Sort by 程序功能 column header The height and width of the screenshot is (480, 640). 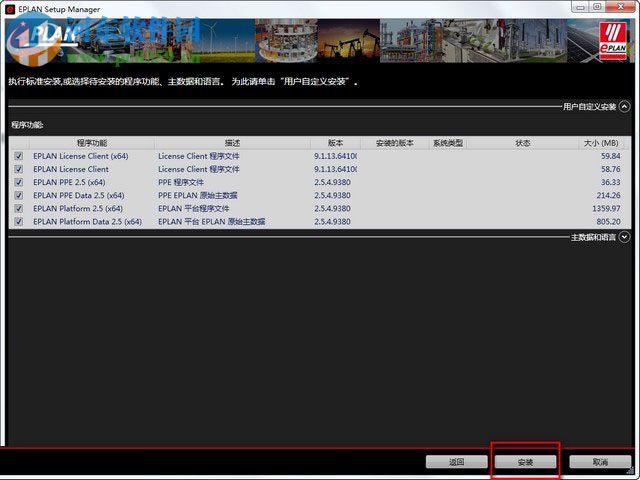[92, 143]
